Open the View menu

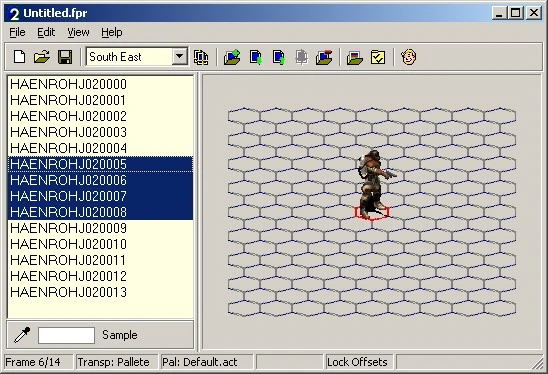point(78,32)
